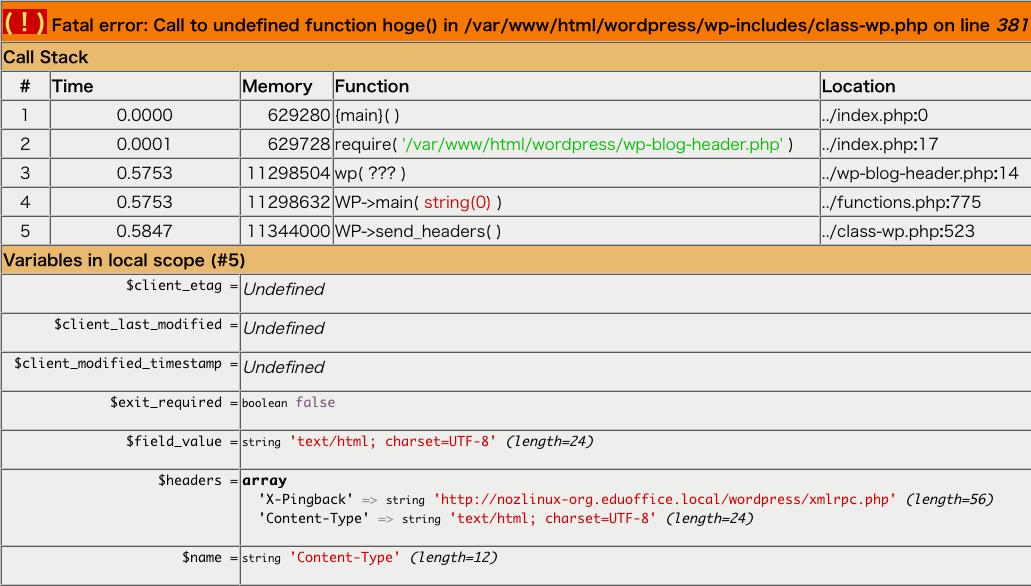Select 'Variables in local scope (#5)' header
Viewport: 1031px width, 586px height.
coord(124,260)
